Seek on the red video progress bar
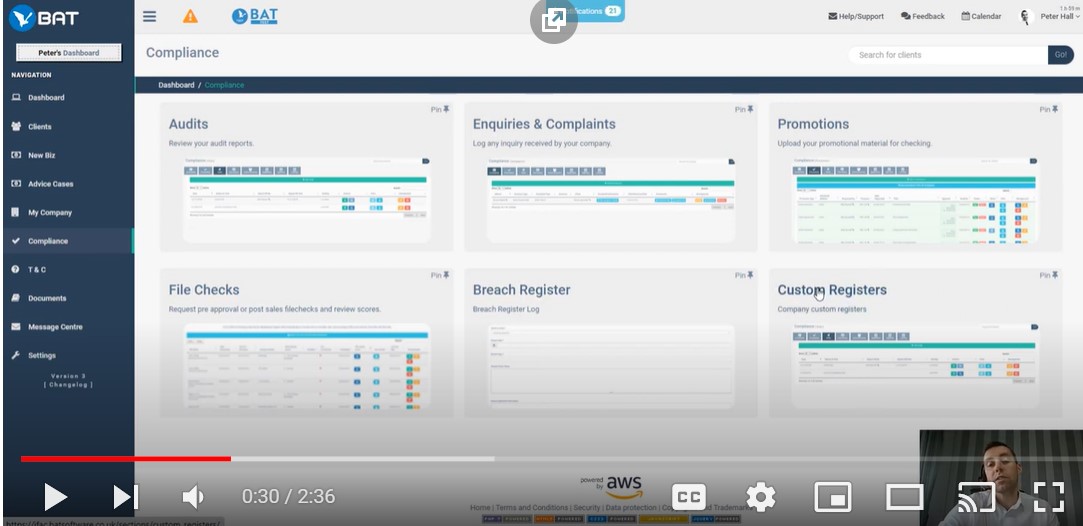This screenshot has height=526, width=1083. tap(126, 458)
